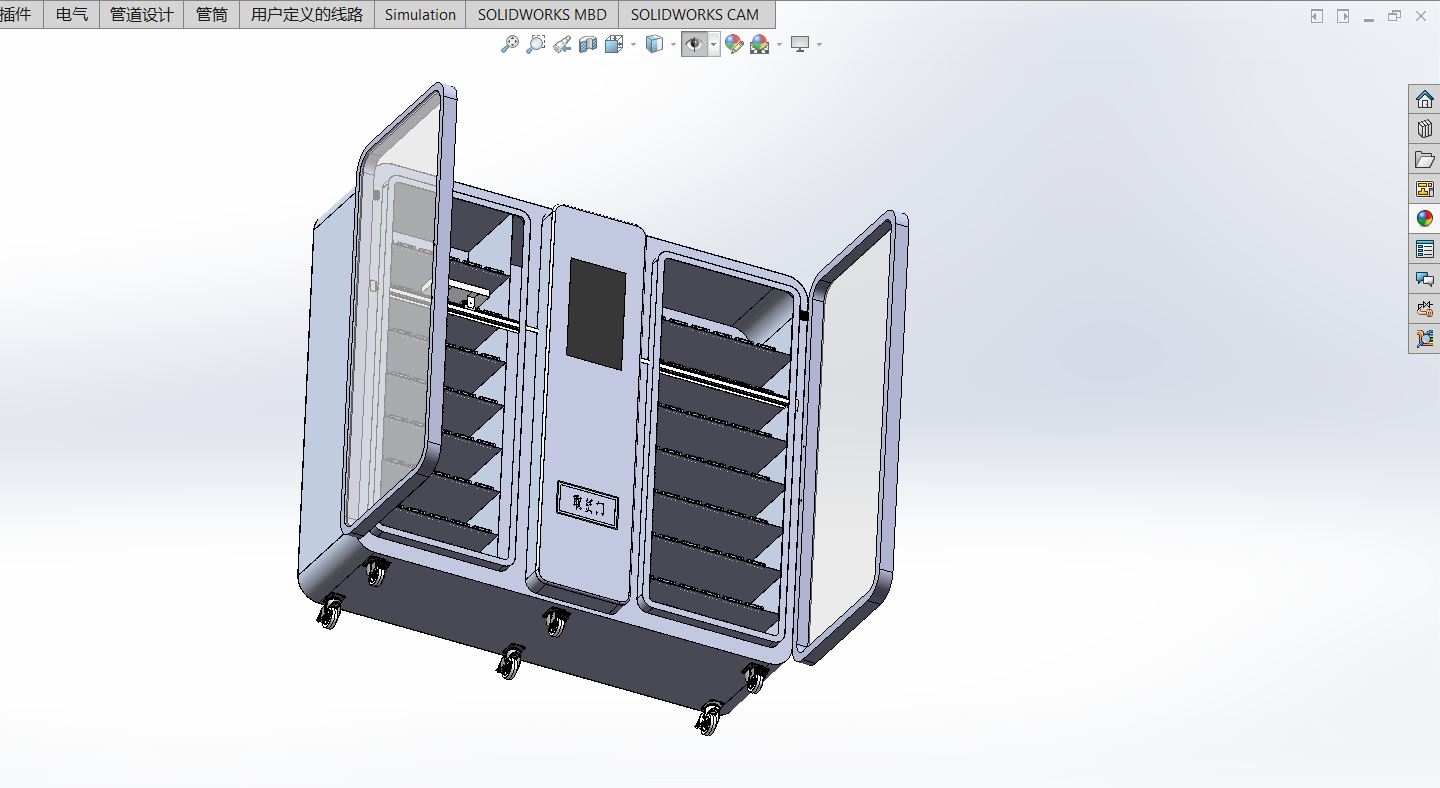Expand the View Settings monitor dropdown

tap(819, 45)
